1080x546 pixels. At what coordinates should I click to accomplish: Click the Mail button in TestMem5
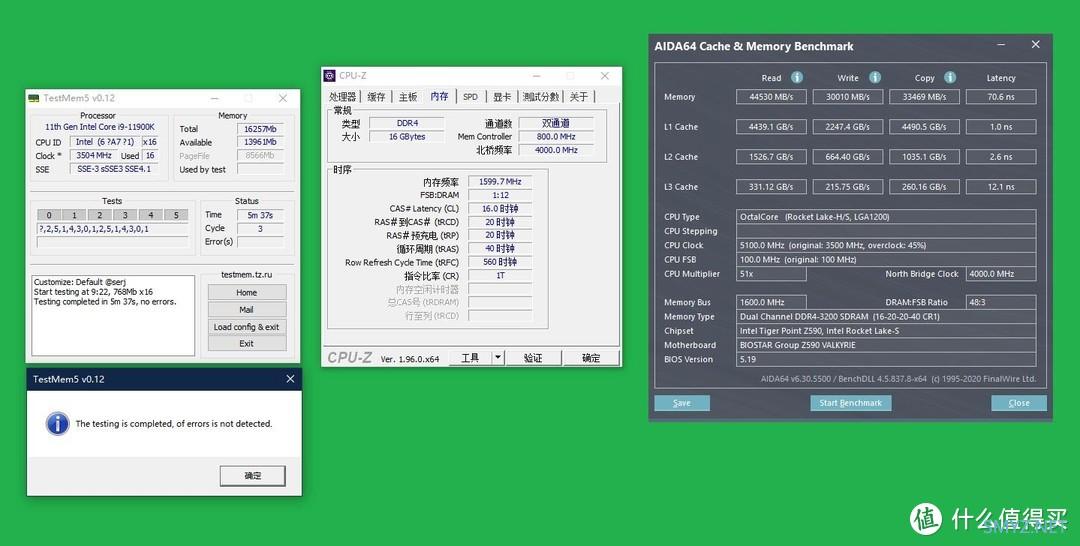point(247,310)
